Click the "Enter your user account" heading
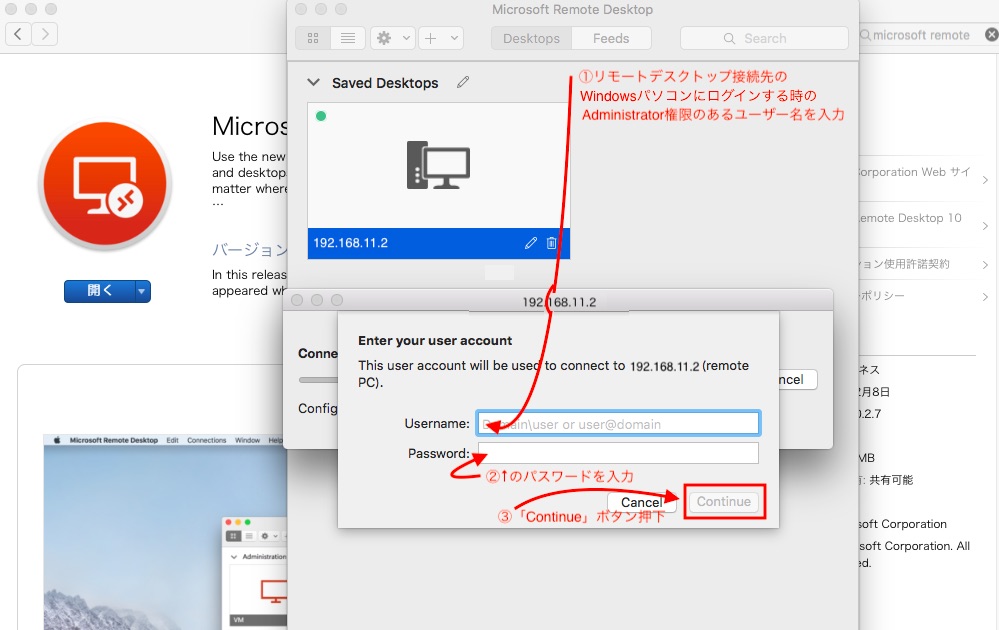Image resolution: width=999 pixels, height=630 pixels. 435,341
